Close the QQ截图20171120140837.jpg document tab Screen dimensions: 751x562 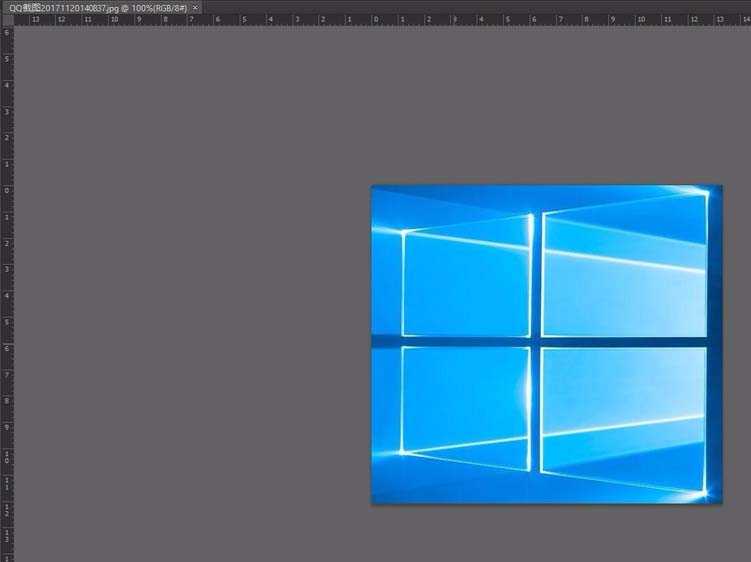(195, 8)
